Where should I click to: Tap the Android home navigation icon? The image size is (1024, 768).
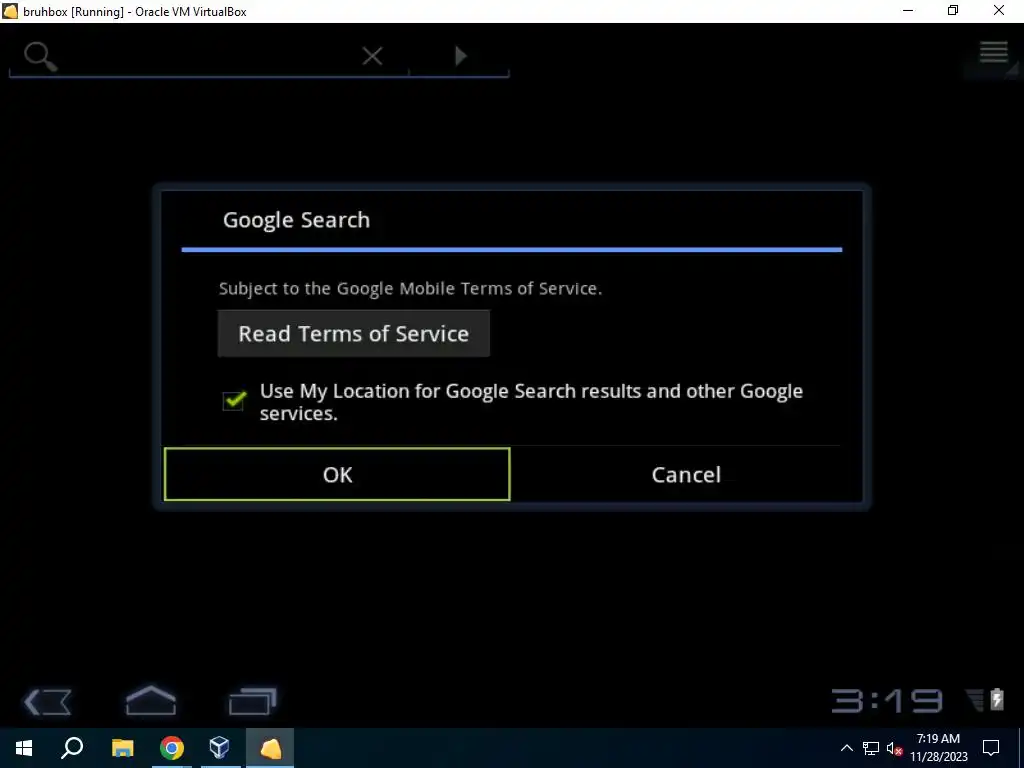(150, 701)
